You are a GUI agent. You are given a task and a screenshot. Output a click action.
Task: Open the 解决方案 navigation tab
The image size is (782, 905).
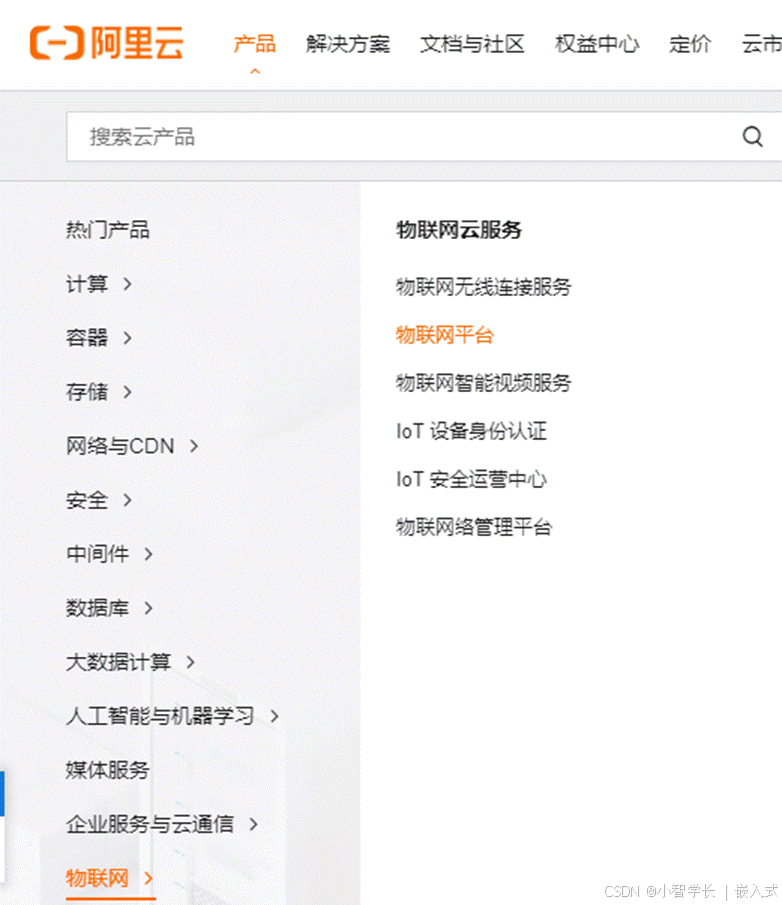coord(348,44)
